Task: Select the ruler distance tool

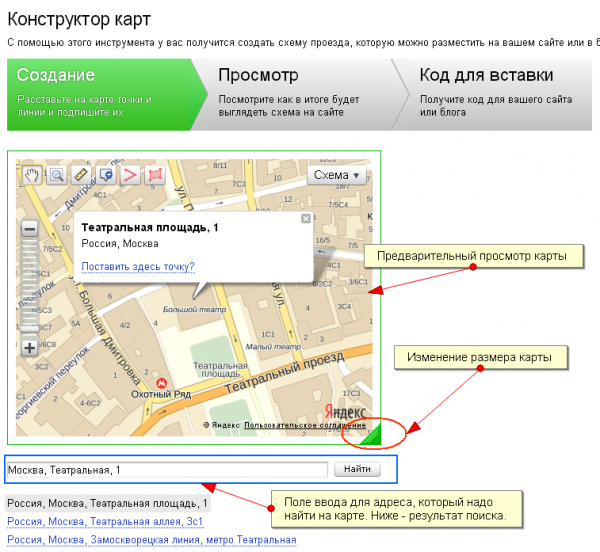Action: point(81,175)
